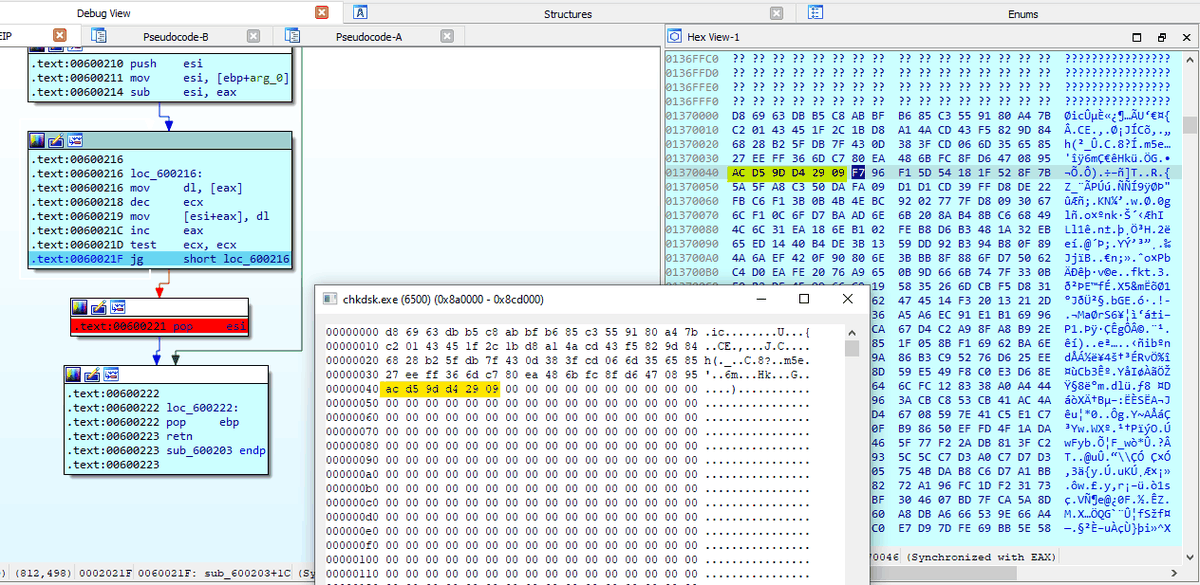
Task: Click Hex View-1 title icon
Action: (674, 36)
